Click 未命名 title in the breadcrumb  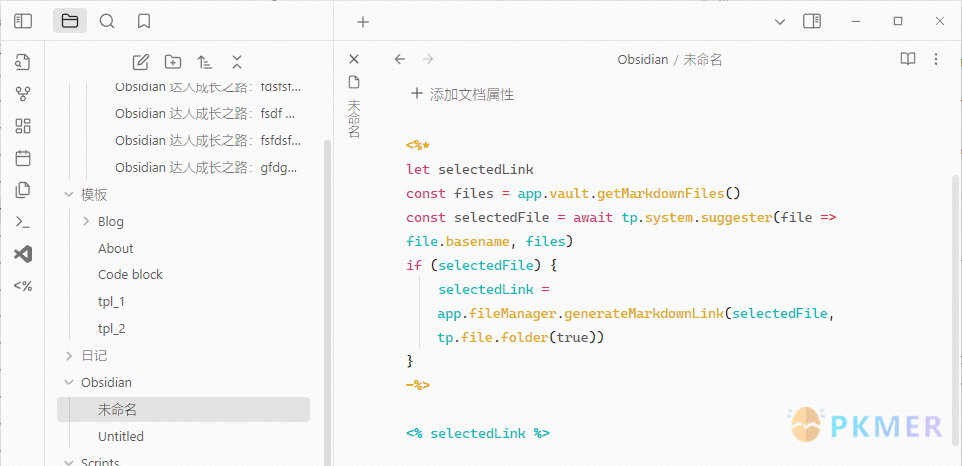[702, 59]
